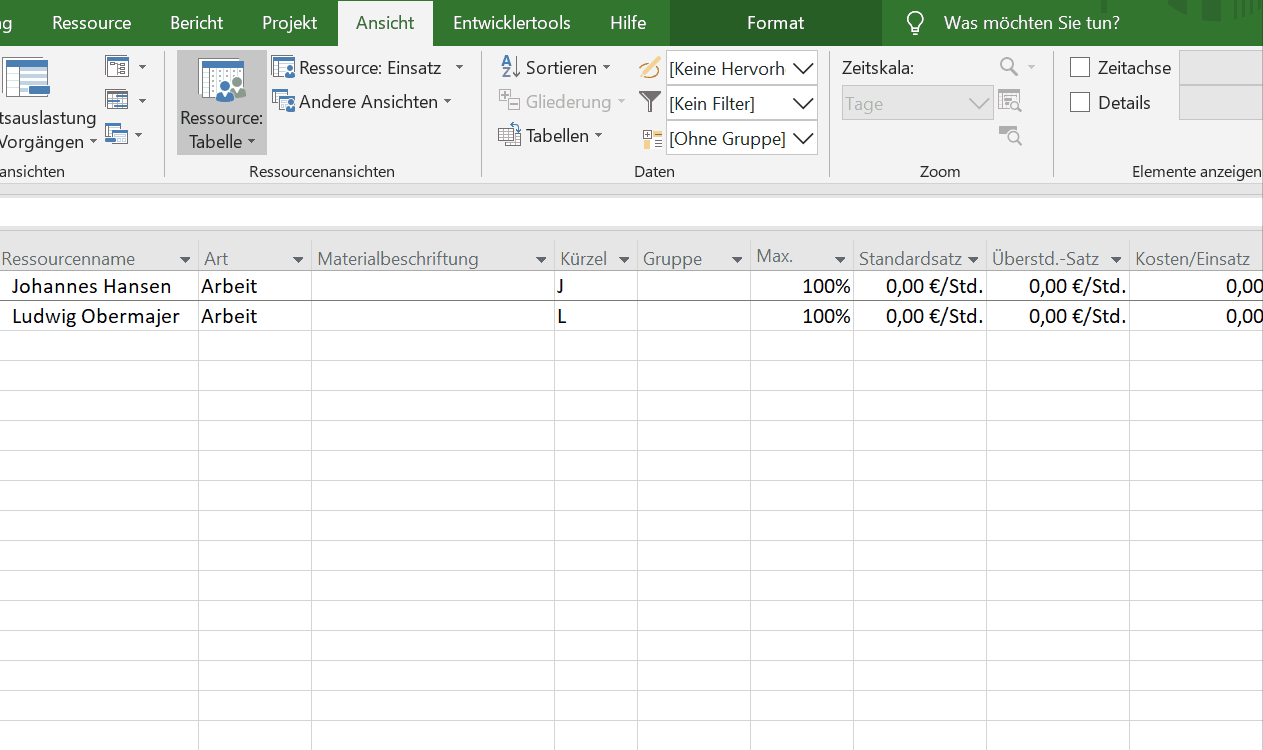This screenshot has height=750, width=1263.
Task: Open the Ressourcenname column filter arrow
Action: tap(184, 260)
